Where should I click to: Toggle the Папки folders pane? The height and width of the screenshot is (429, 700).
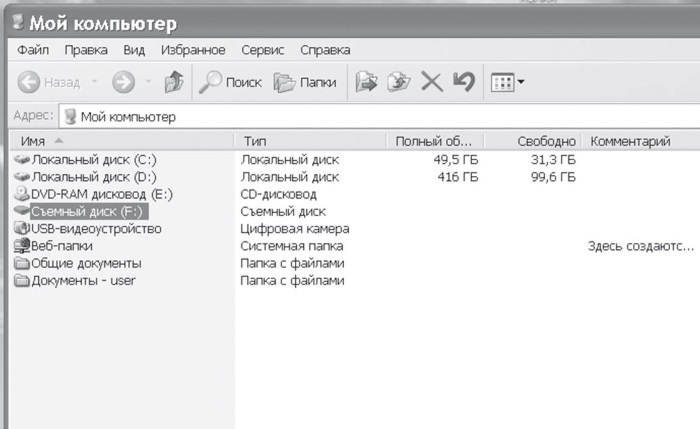(x=305, y=82)
